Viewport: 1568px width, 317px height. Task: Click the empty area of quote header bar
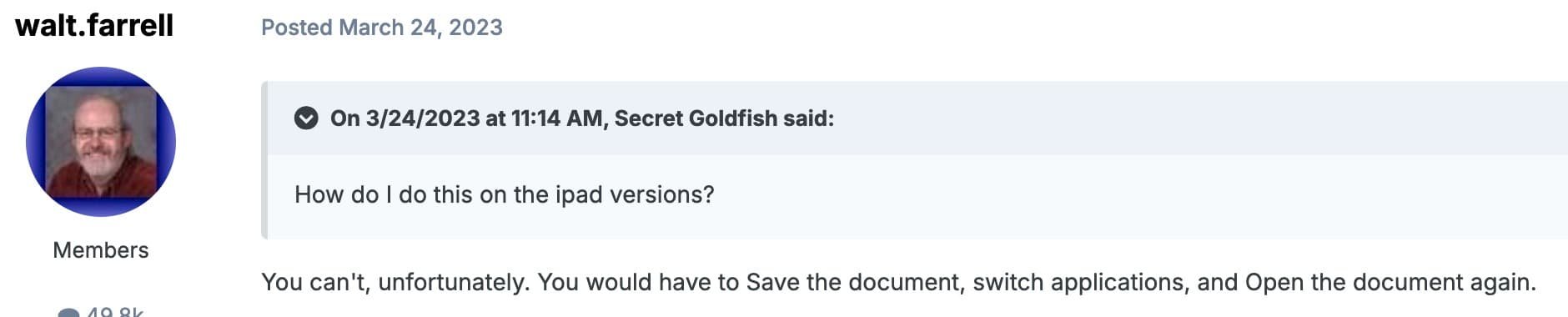click(1201, 118)
